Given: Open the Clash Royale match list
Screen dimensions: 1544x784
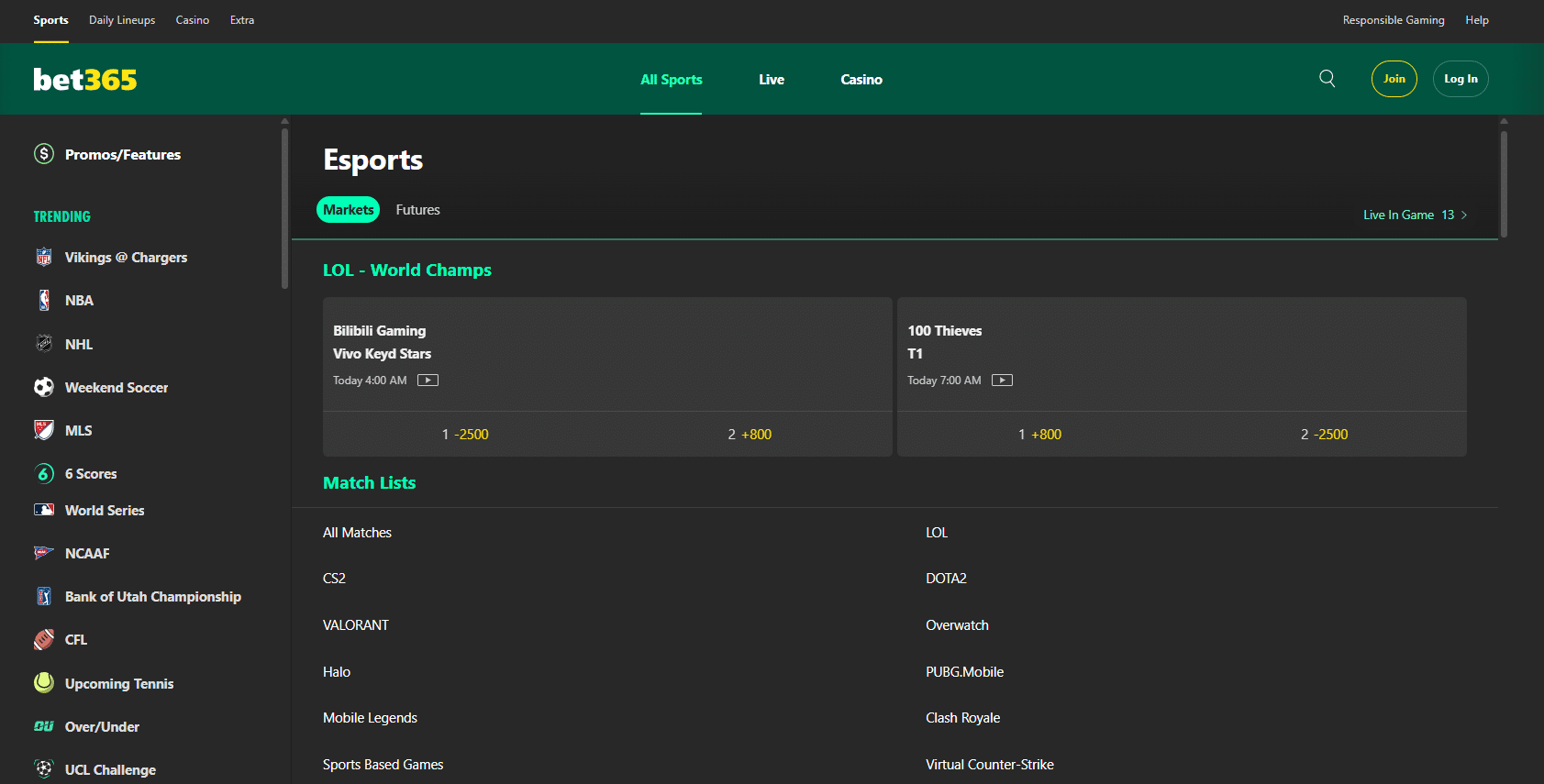Looking at the screenshot, I should pyautogui.click(x=962, y=718).
